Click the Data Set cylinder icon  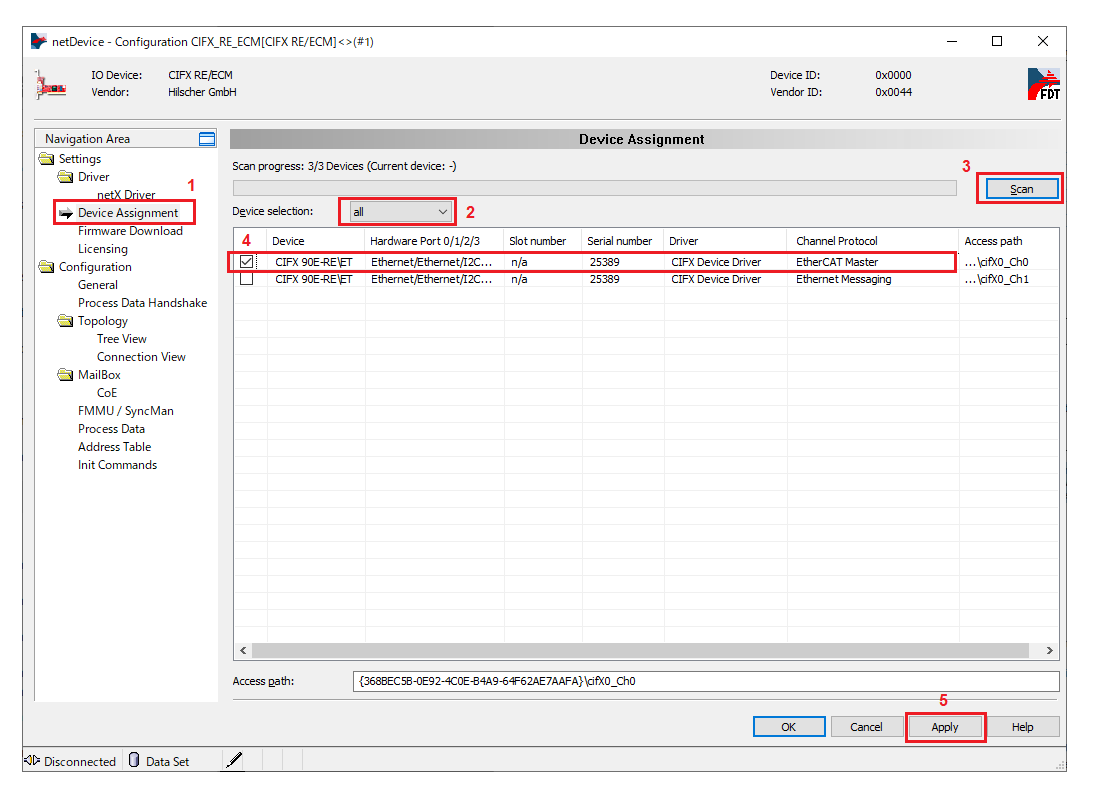pos(134,761)
